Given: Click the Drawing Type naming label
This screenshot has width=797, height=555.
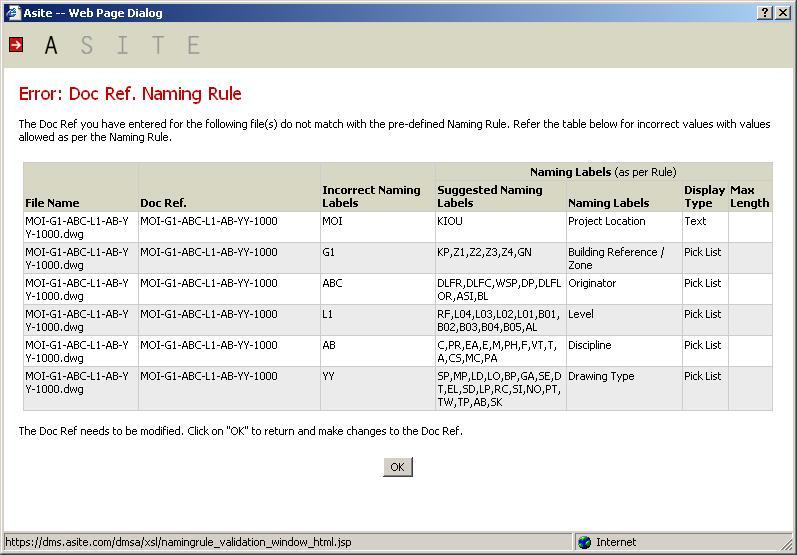Looking at the screenshot, I should [601, 376].
